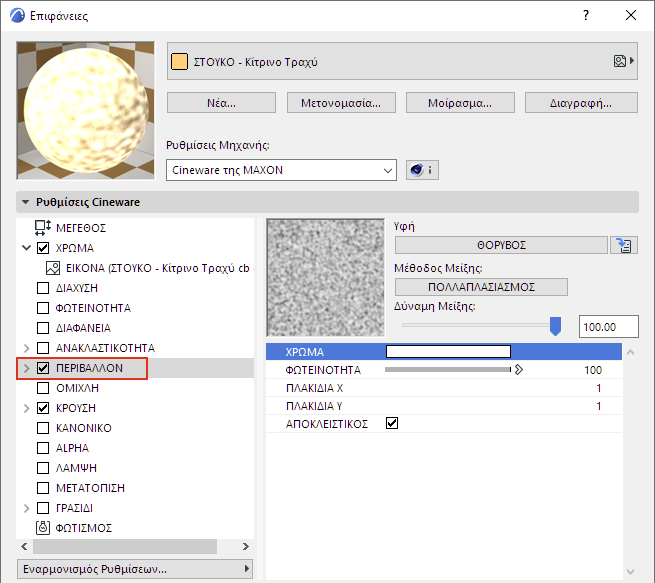
Task: Click the mix strength 100.00 input field
Action: point(609,327)
